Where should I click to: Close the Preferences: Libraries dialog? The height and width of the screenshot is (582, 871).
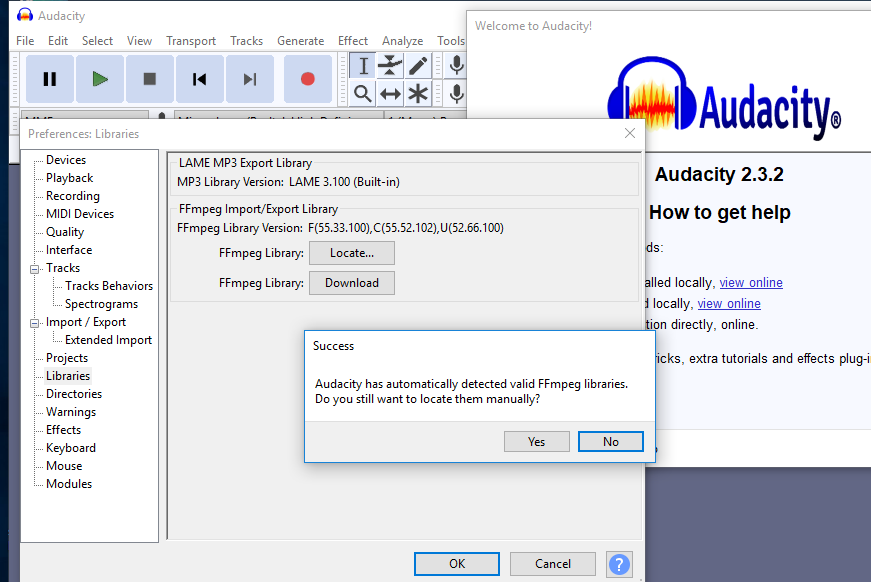629,133
